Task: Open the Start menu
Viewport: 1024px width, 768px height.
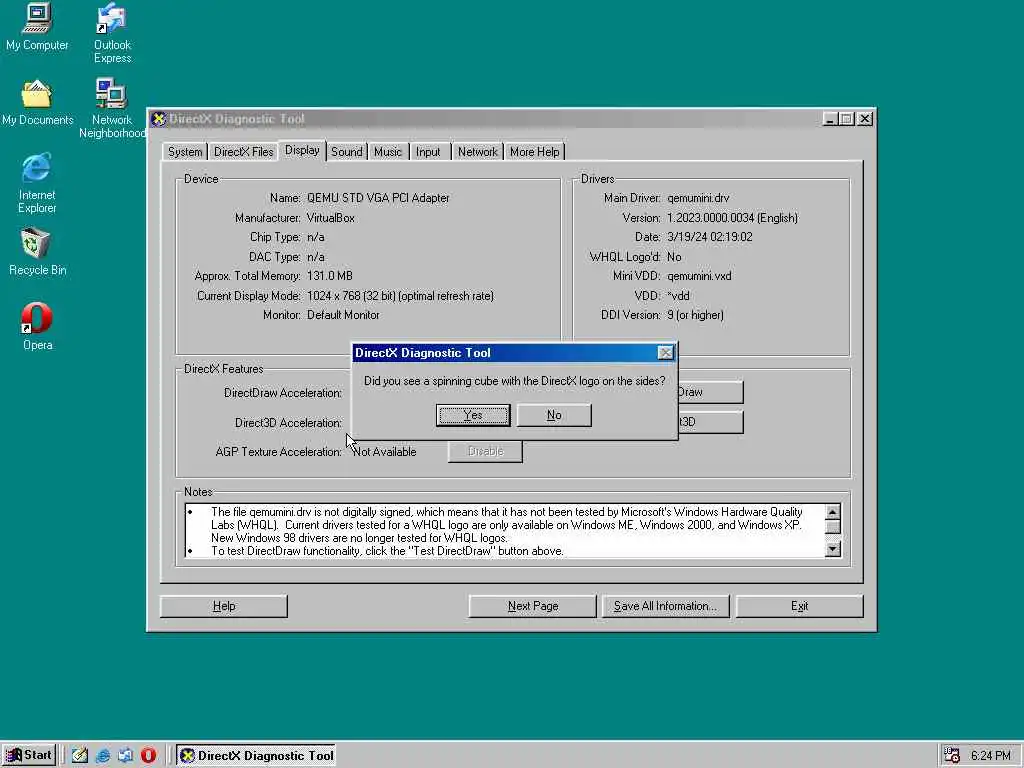Action: pyautogui.click(x=29, y=755)
